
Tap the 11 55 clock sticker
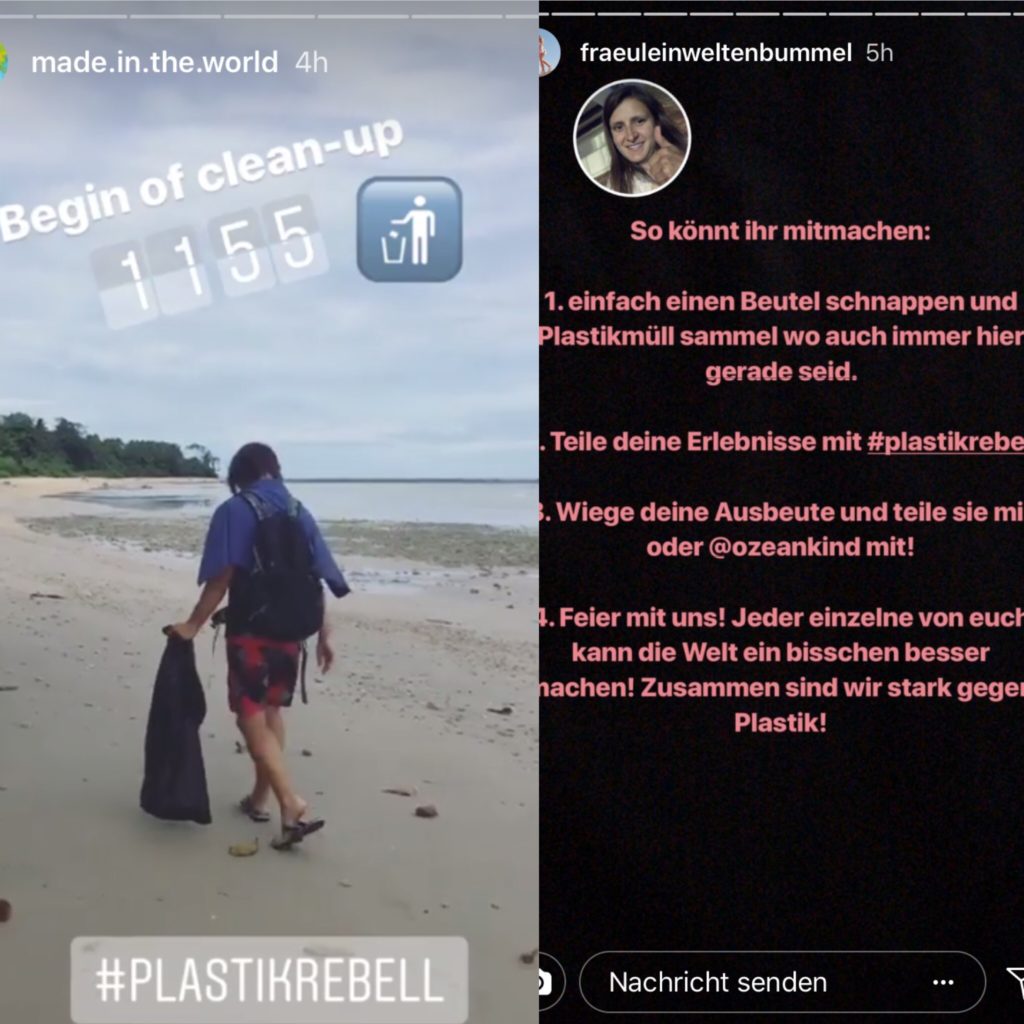210,261
